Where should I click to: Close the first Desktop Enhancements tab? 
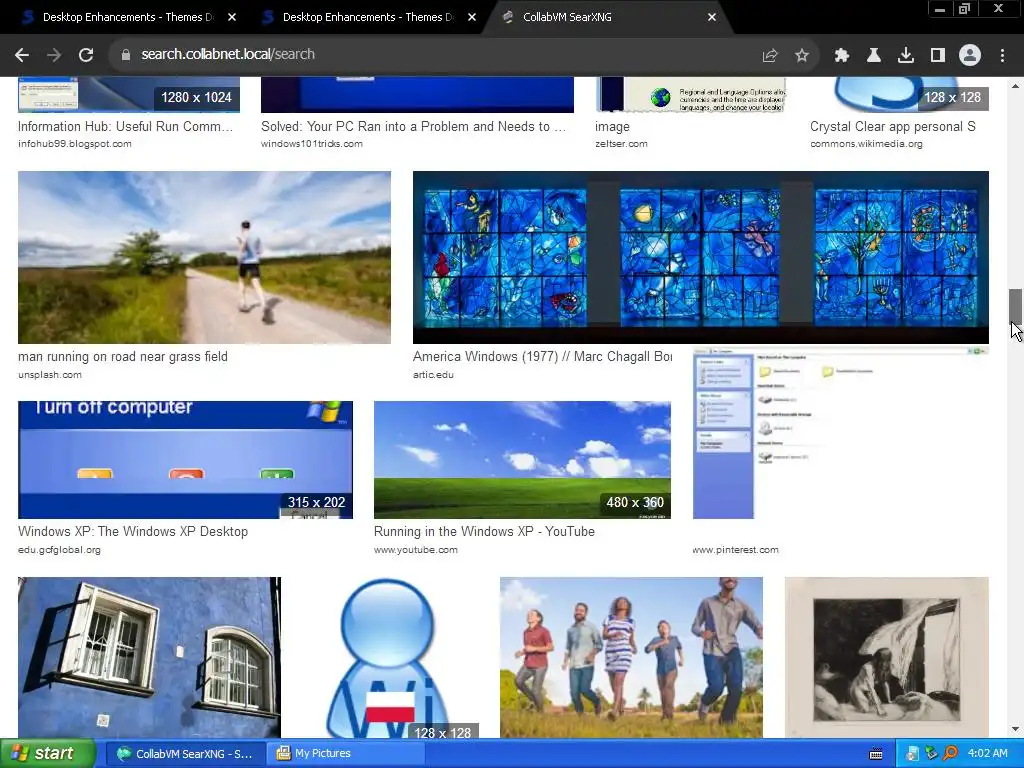[232, 17]
